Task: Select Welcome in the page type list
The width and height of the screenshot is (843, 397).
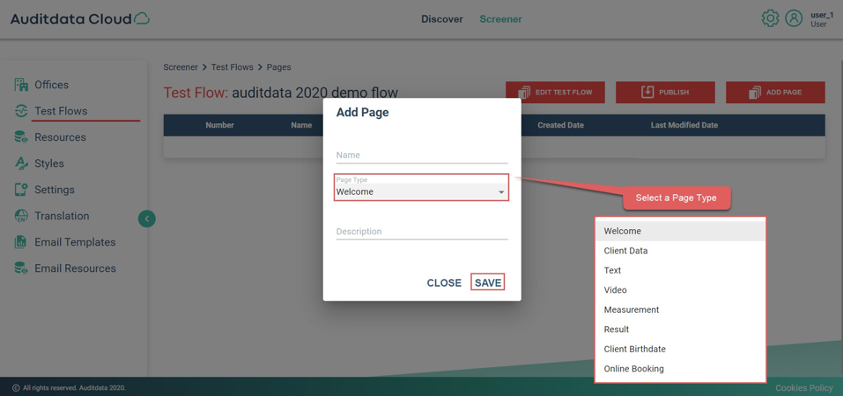Action: point(680,231)
